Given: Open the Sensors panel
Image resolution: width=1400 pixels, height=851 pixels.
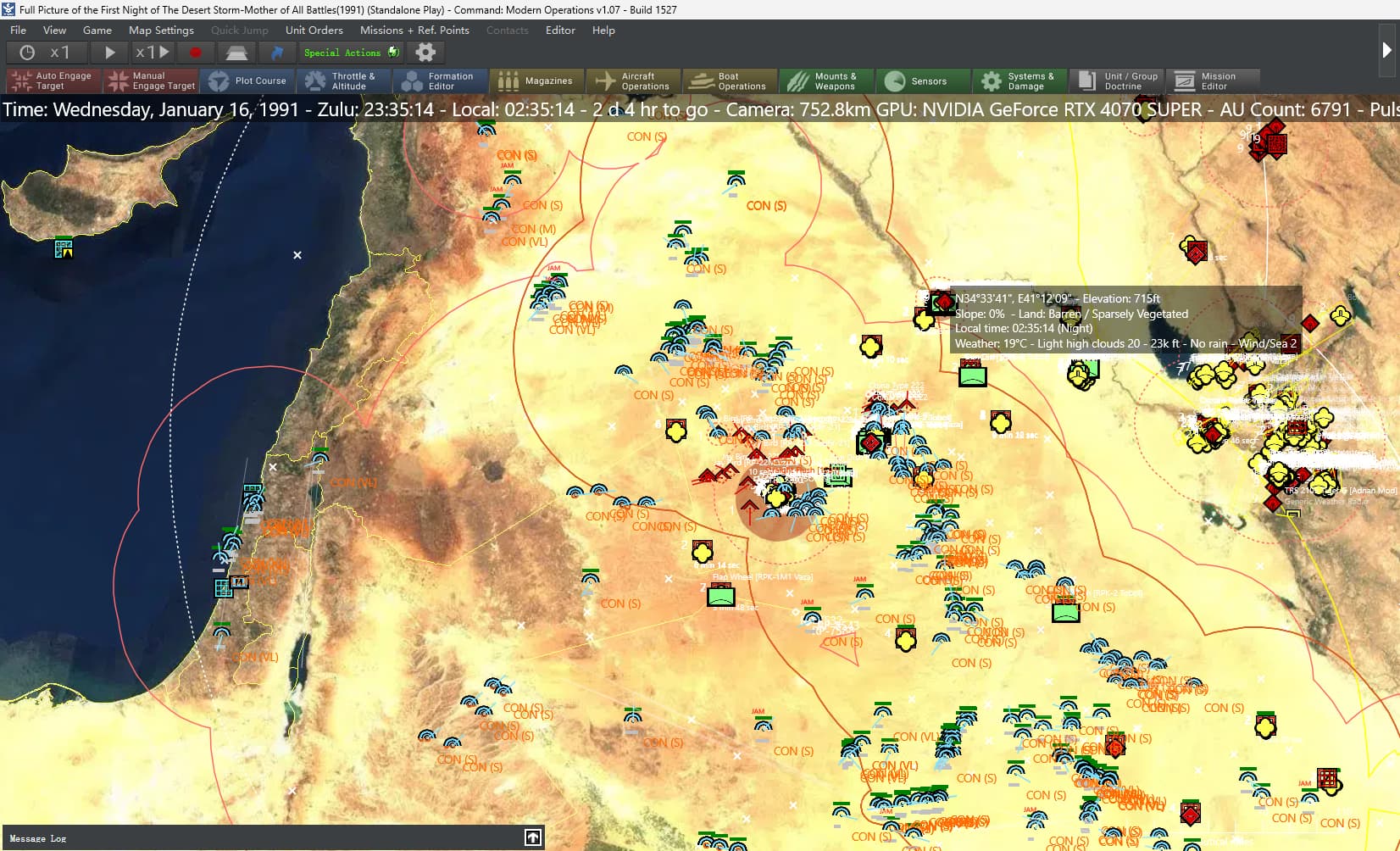Looking at the screenshot, I should [923, 81].
